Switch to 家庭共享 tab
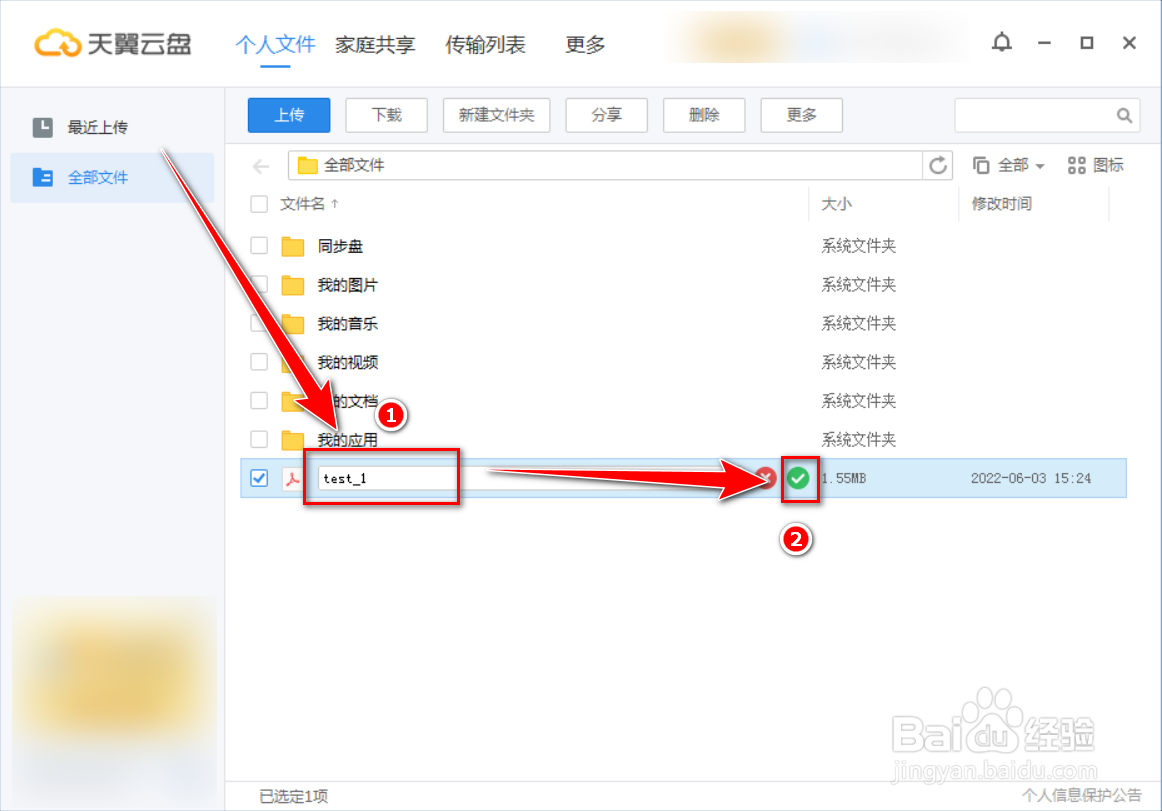1162x811 pixels. pyautogui.click(x=375, y=44)
